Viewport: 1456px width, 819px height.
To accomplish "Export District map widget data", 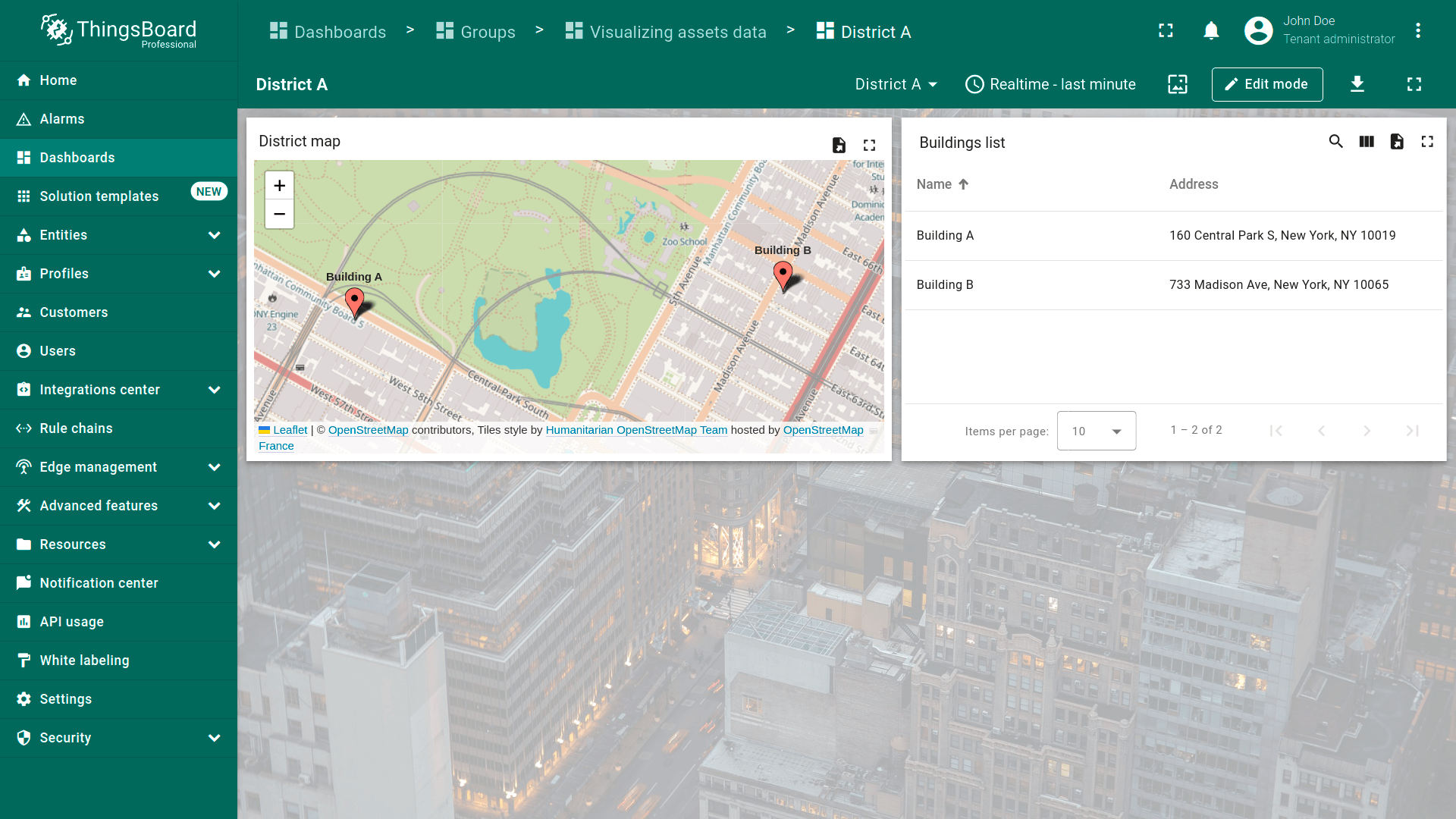I will pos(839,145).
